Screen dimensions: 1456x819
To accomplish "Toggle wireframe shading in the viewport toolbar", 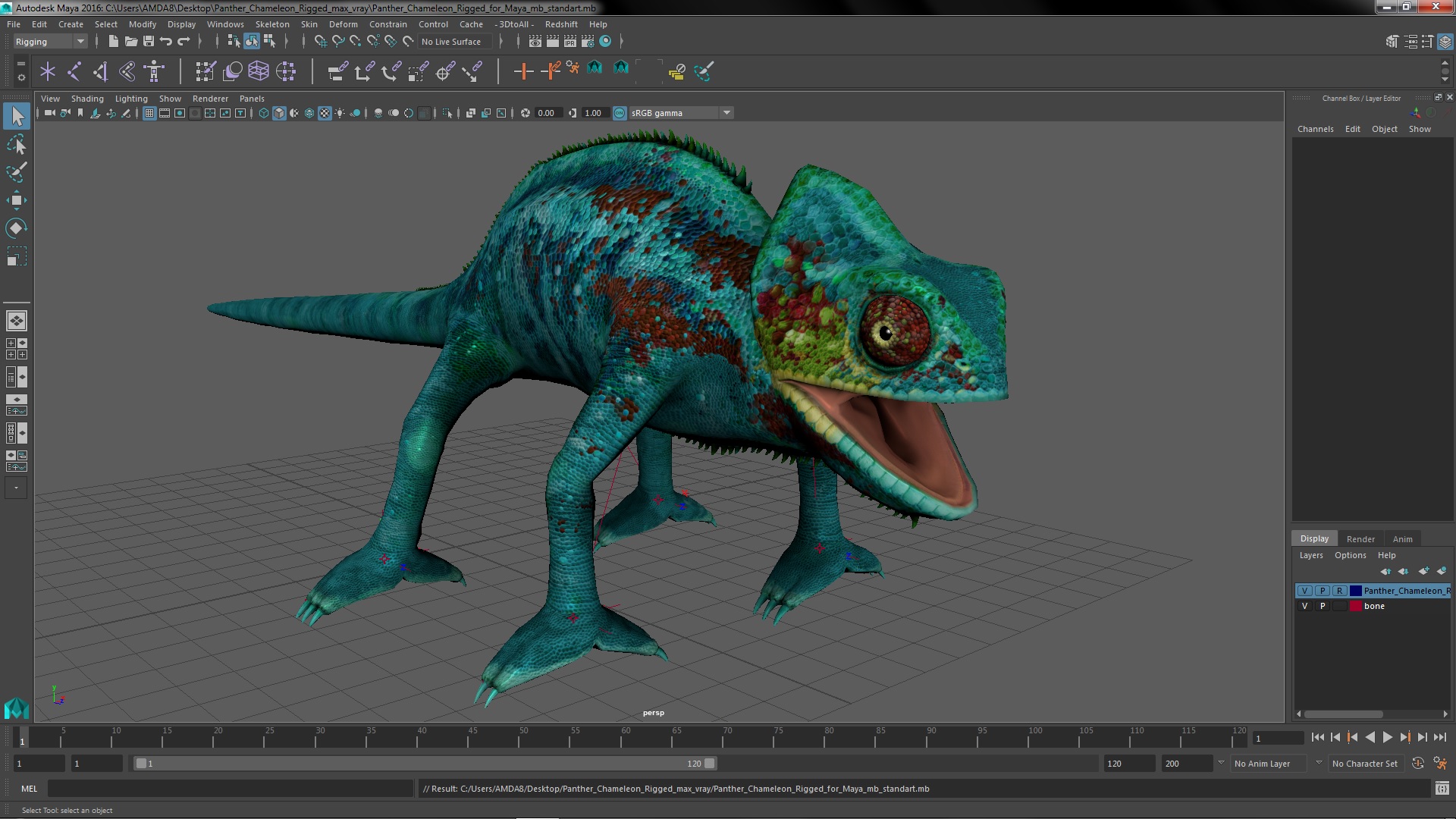I will tap(264, 113).
